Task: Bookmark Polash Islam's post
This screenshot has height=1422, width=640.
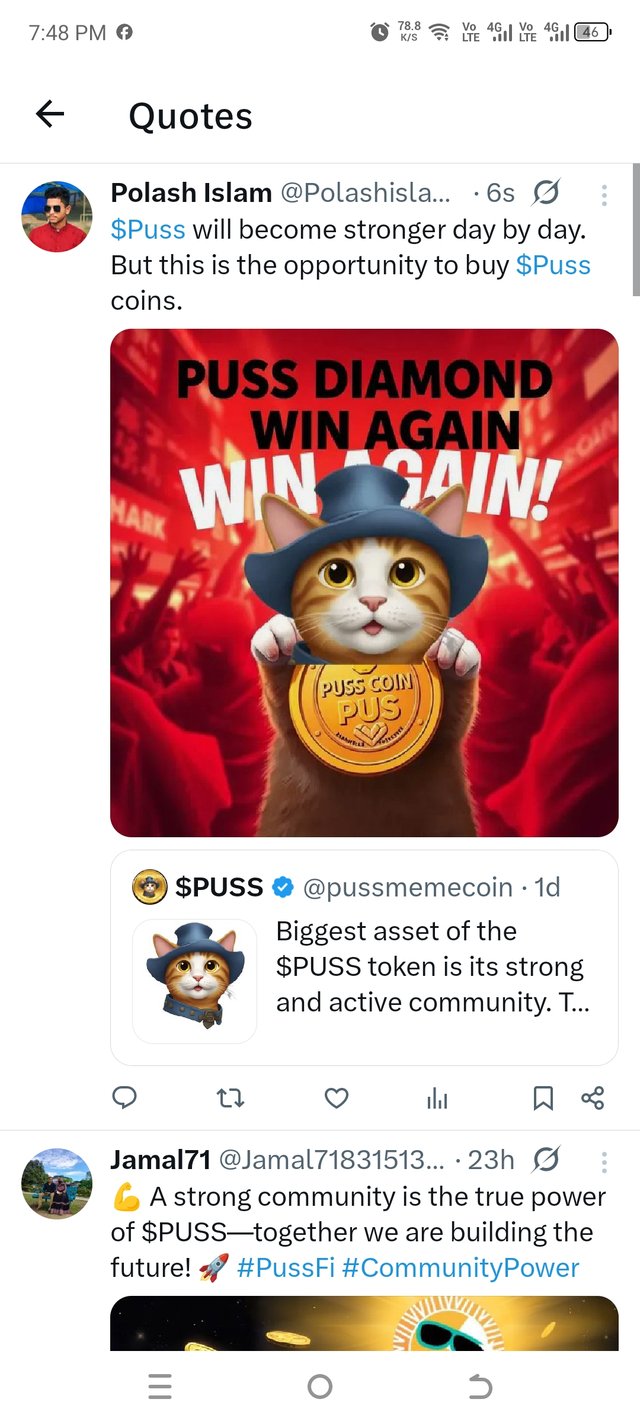Action: pos(542,1099)
